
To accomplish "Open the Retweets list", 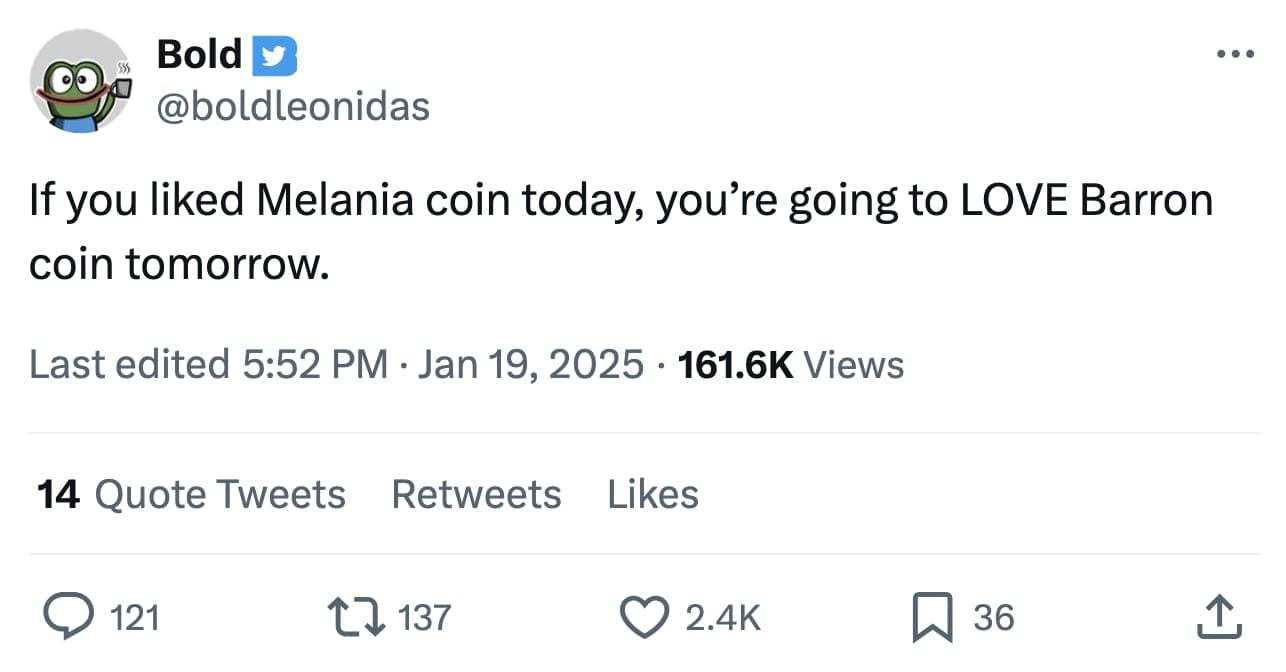I will [476, 494].
